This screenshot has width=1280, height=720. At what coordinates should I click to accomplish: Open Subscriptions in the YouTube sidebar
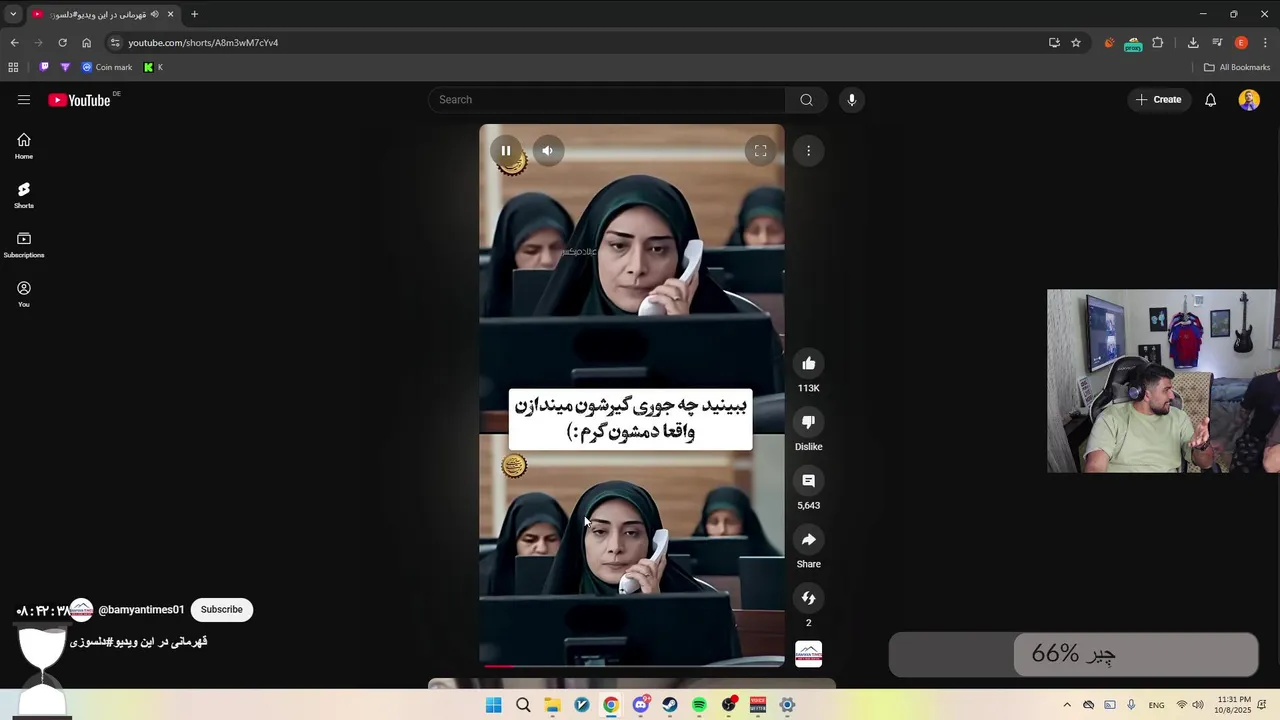coord(24,245)
